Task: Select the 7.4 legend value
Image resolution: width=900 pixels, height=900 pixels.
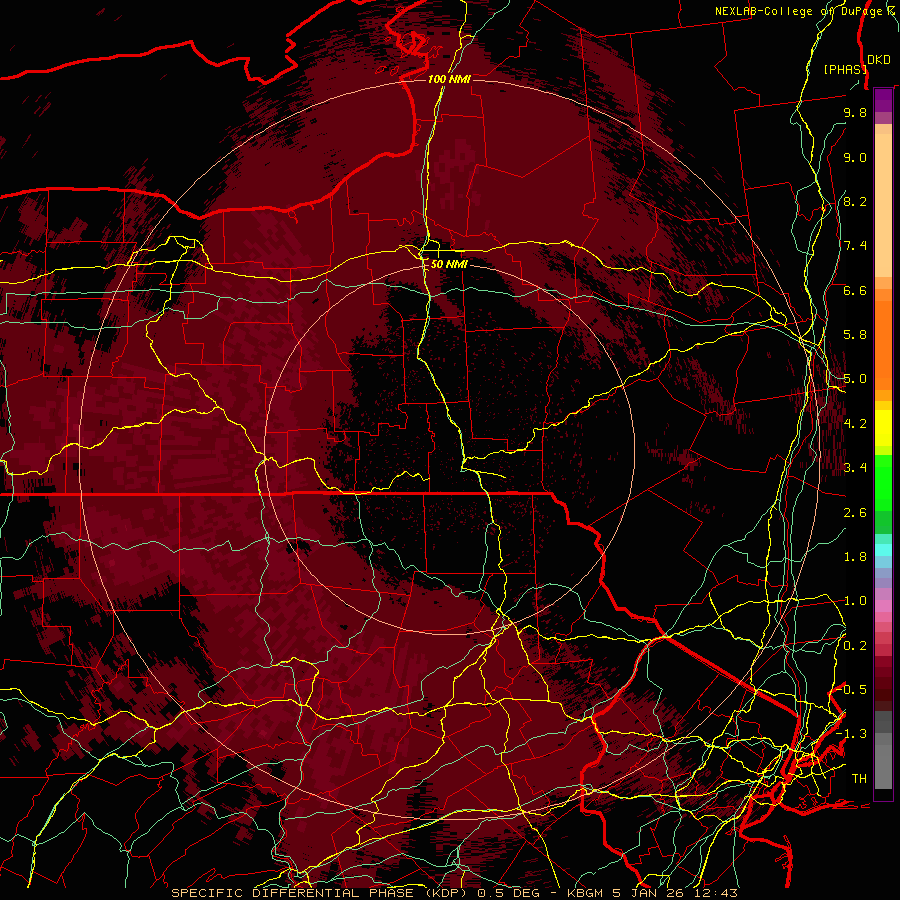Action: [855, 246]
